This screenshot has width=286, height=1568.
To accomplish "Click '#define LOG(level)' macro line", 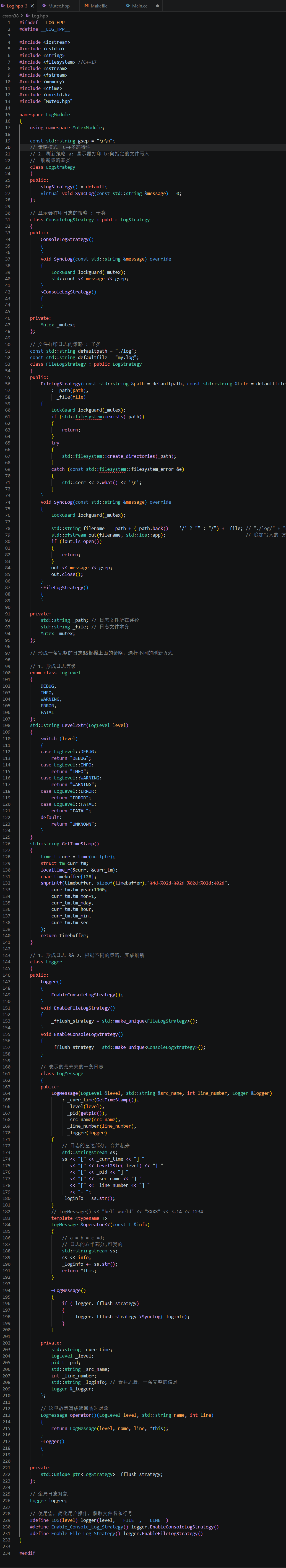I will [x=99, y=1520].
